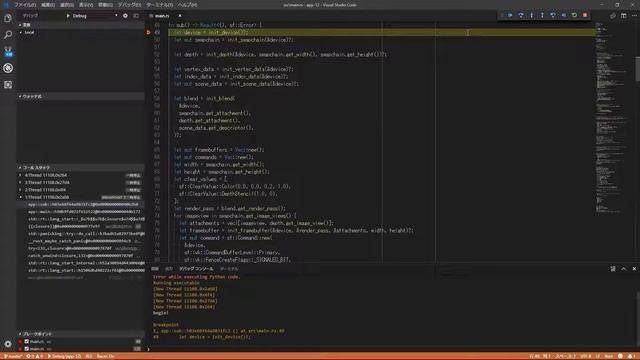Split the editor with the split icon
This screenshot has width=640, height=360.
click(623, 16)
